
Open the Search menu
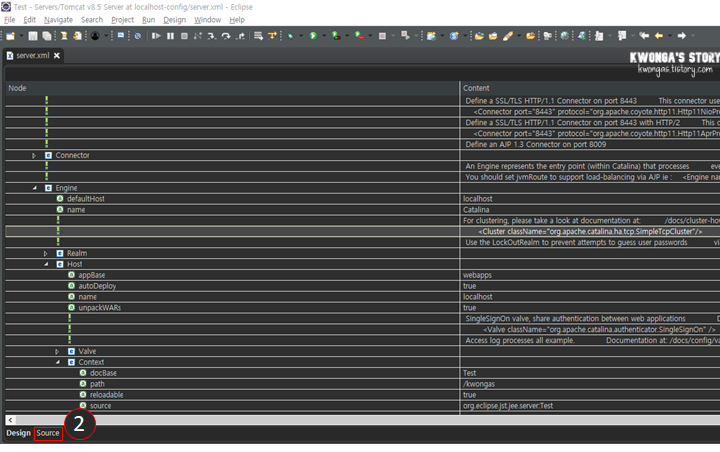tap(92, 20)
